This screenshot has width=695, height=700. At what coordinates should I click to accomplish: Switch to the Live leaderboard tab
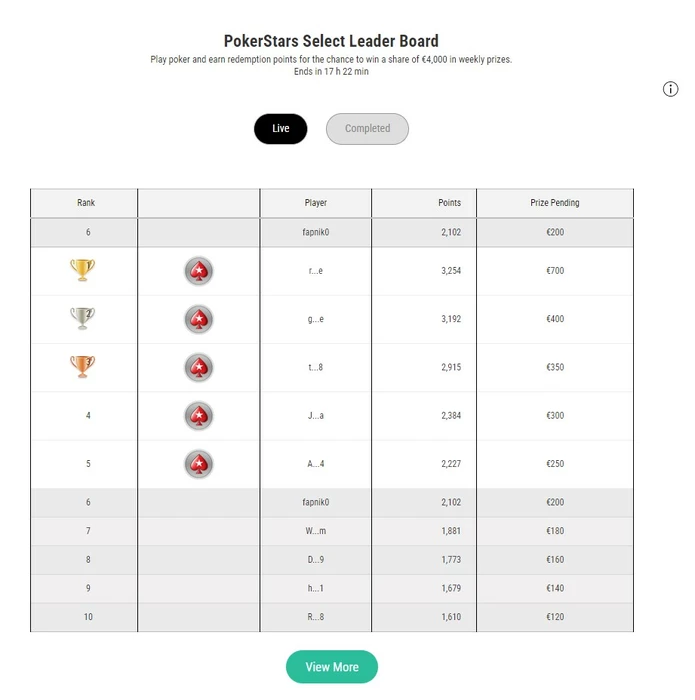(281, 129)
